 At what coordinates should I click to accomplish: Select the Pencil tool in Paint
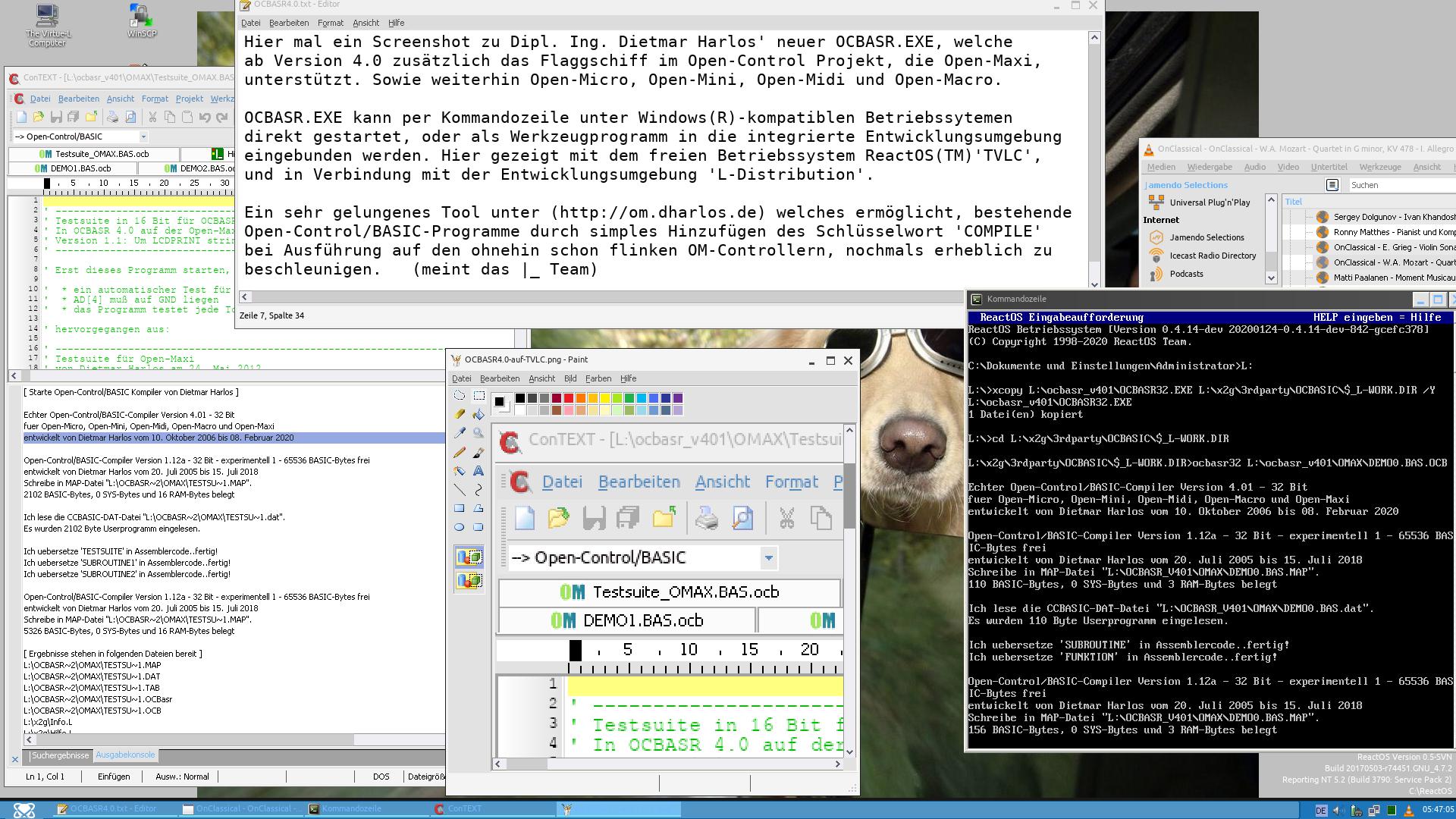[460, 452]
